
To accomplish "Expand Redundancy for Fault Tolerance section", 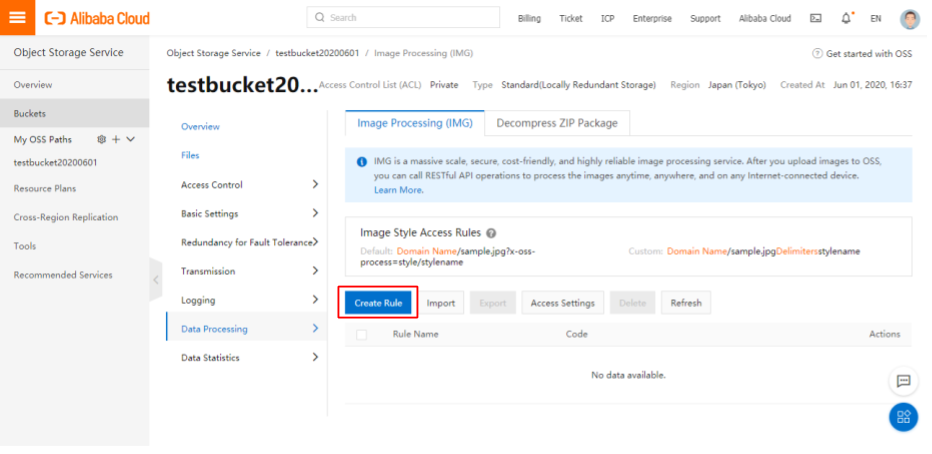I will [250, 242].
